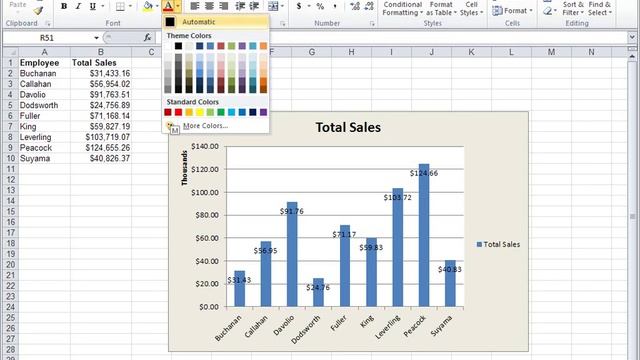This screenshot has height=360, width=640.
Task: Open the Number group dialog launcher
Action: (372, 24)
